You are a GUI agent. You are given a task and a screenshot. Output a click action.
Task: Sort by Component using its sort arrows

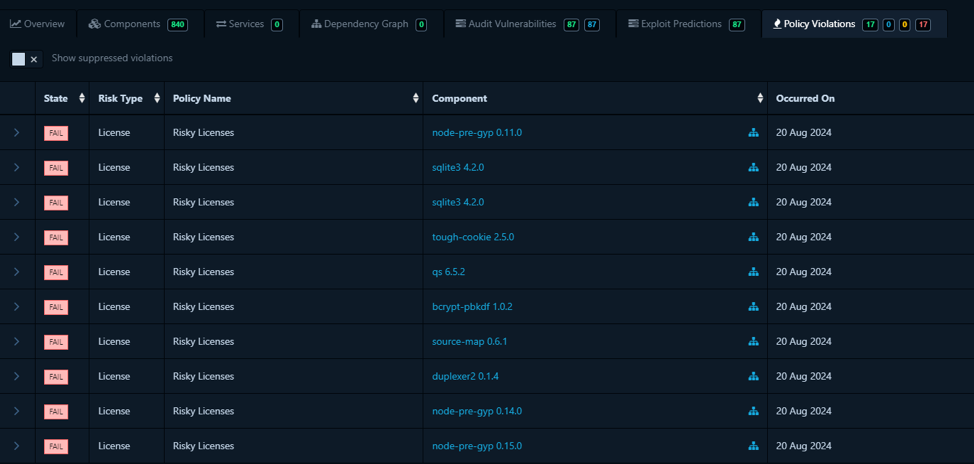pos(760,98)
